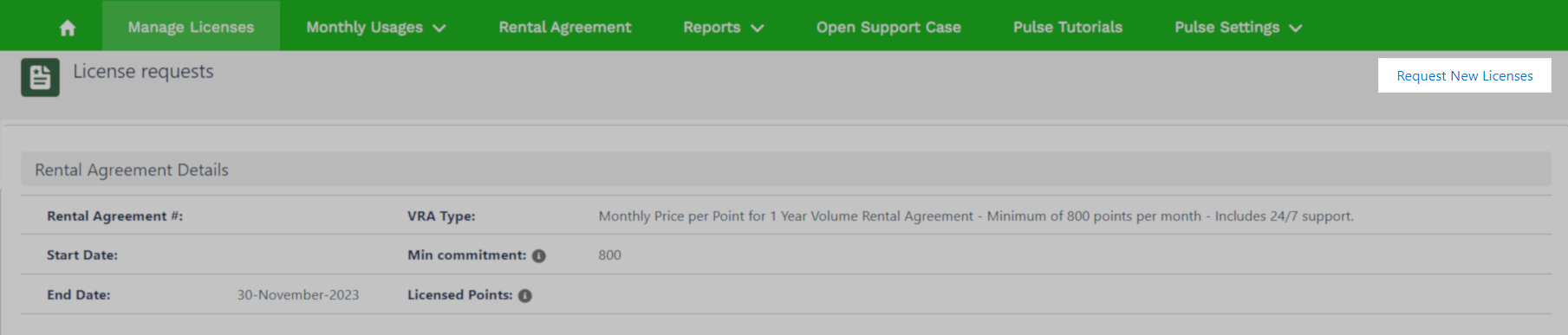Viewport: 1568px width, 335px height.
Task: Click the License requests document icon
Action: (x=40, y=77)
